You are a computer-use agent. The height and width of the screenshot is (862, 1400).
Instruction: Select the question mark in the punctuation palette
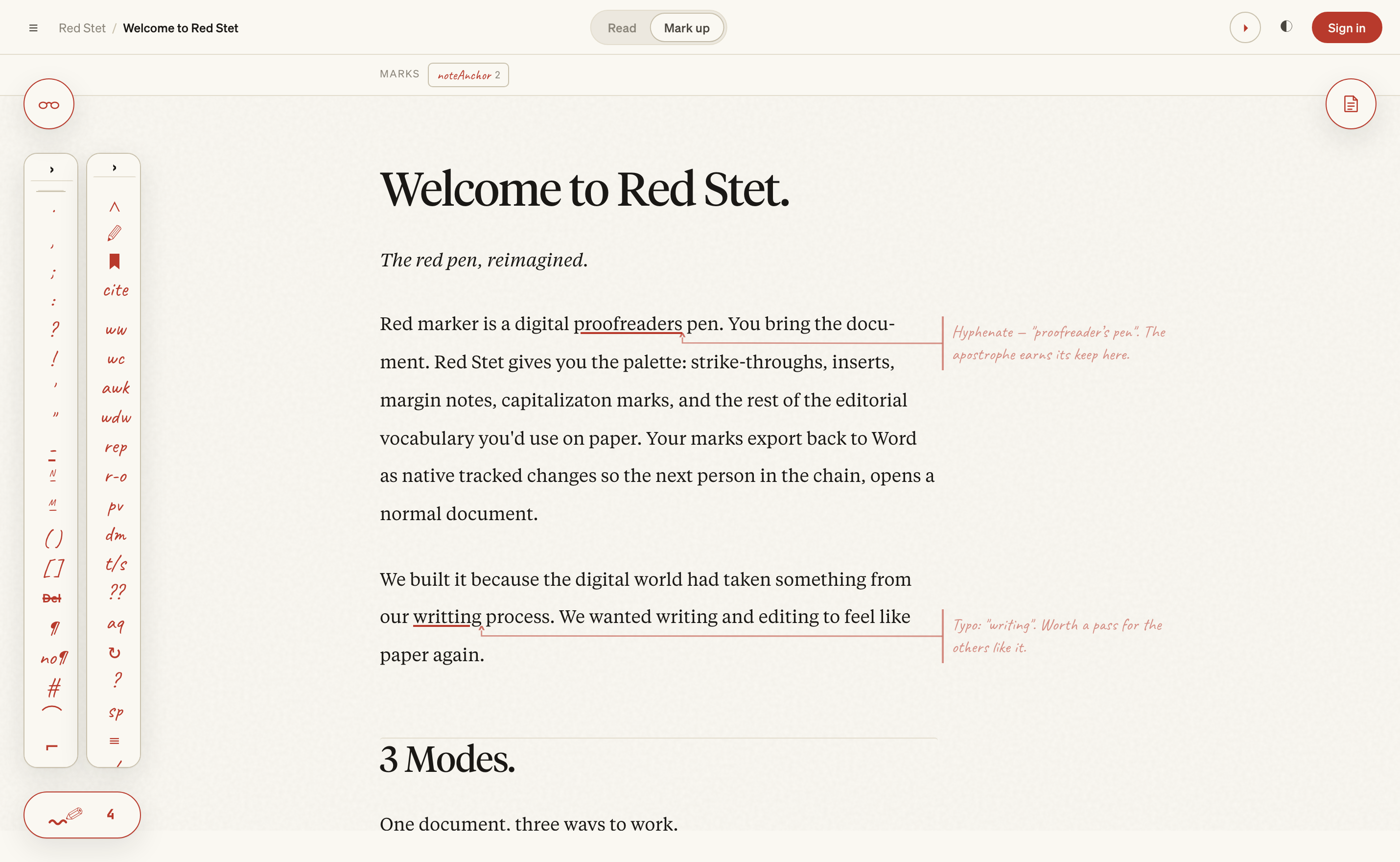(x=54, y=329)
